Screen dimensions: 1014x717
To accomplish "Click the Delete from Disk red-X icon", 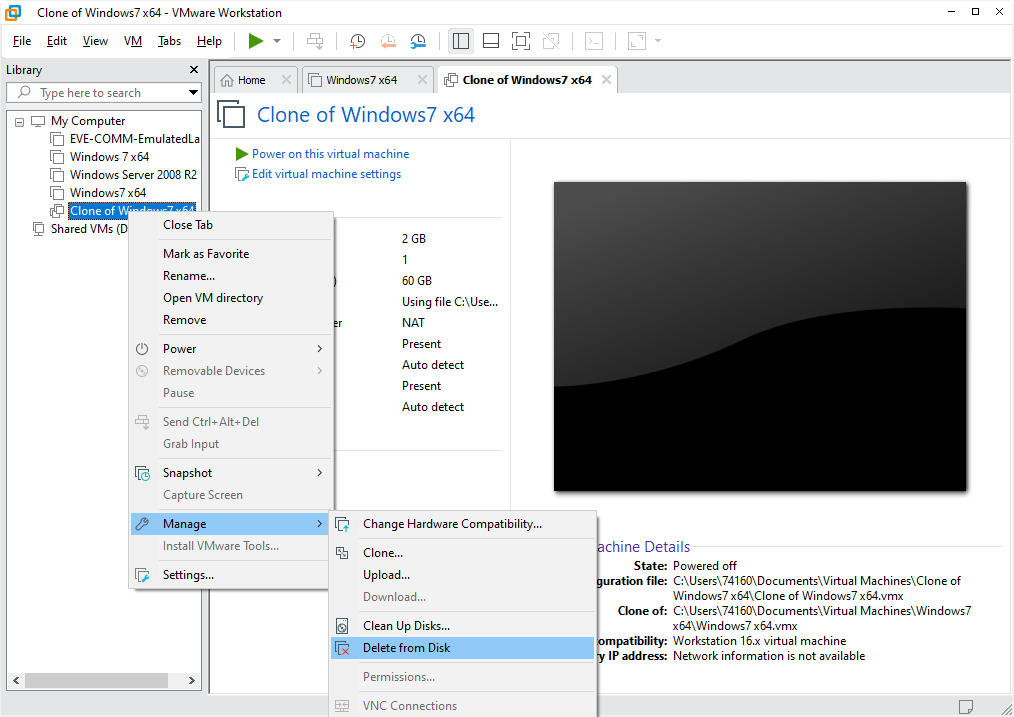I will [342, 648].
